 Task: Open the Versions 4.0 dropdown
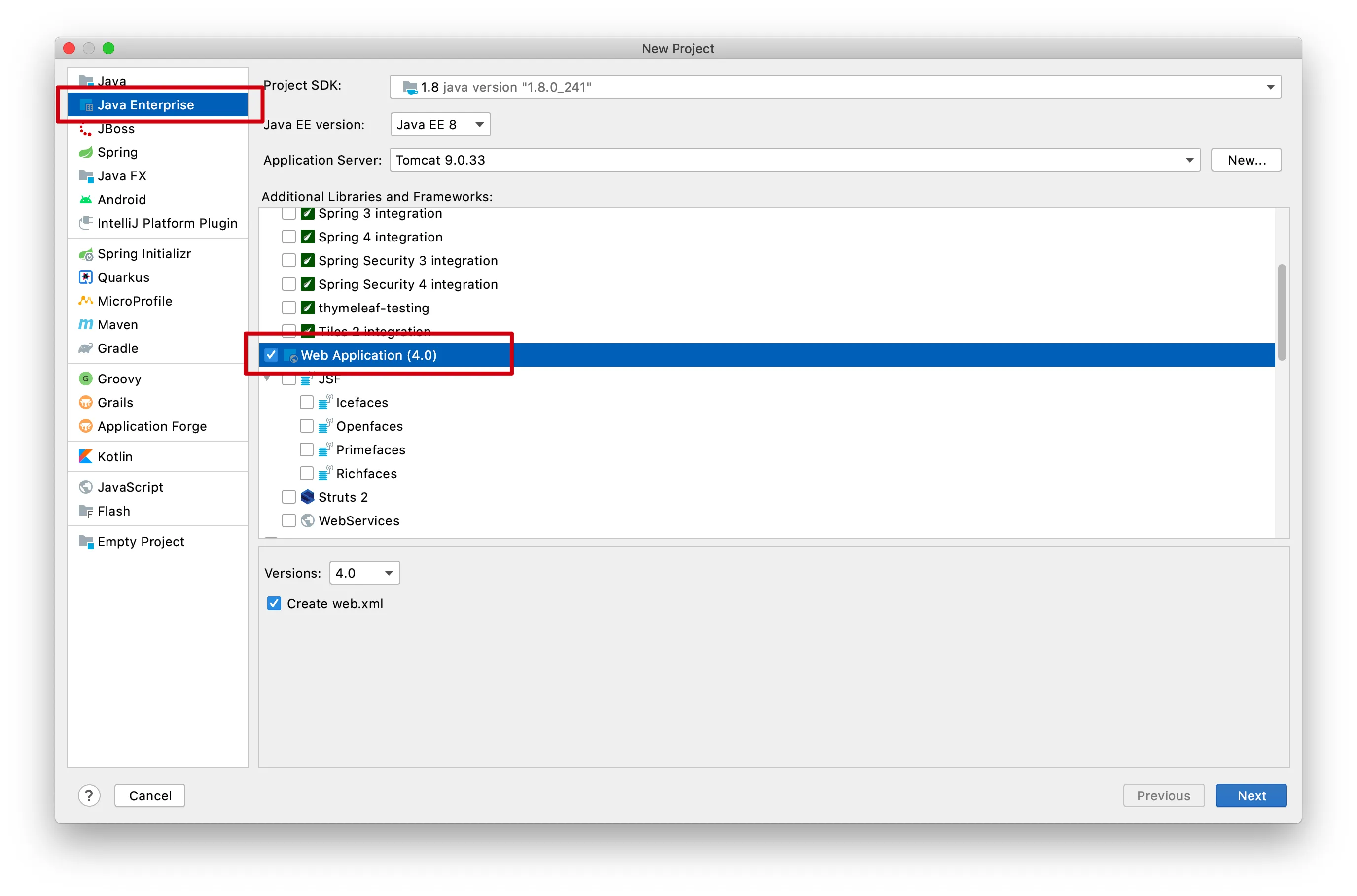tap(365, 573)
